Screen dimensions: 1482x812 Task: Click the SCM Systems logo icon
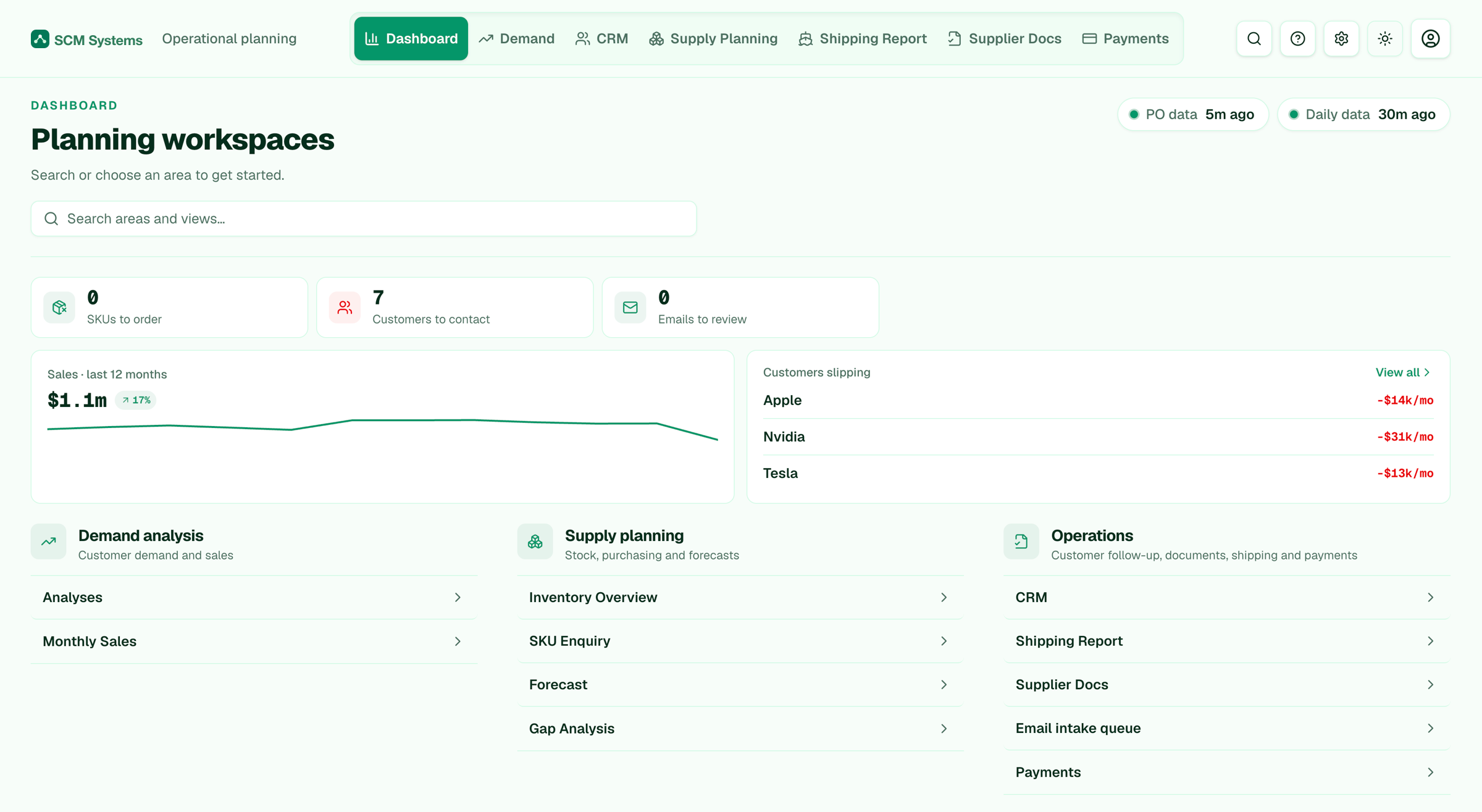click(x=40, y=39)
